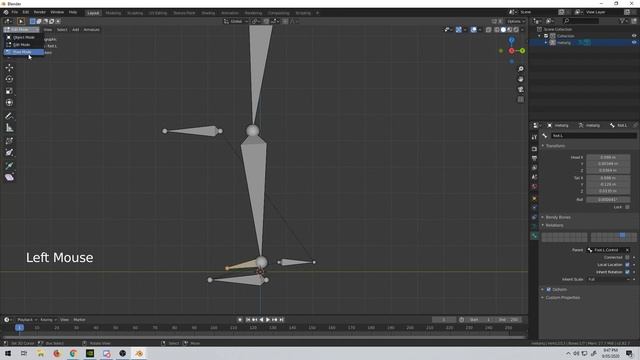Open the Armature menu in viewport header
640x360 pixels.
click(x=91, y=29)
